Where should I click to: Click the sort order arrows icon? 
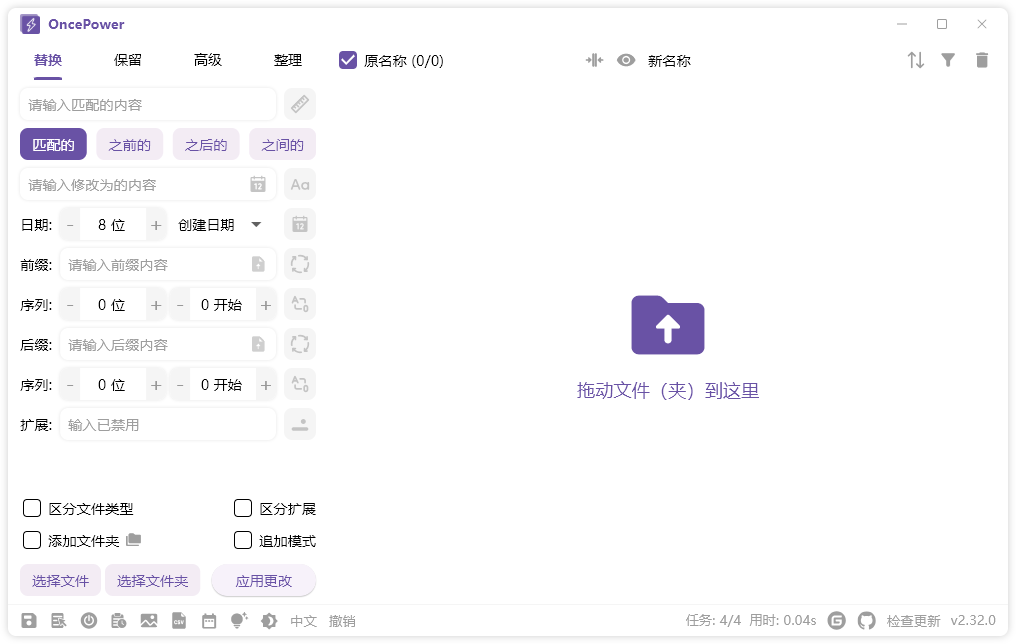[x=915, y=60]
